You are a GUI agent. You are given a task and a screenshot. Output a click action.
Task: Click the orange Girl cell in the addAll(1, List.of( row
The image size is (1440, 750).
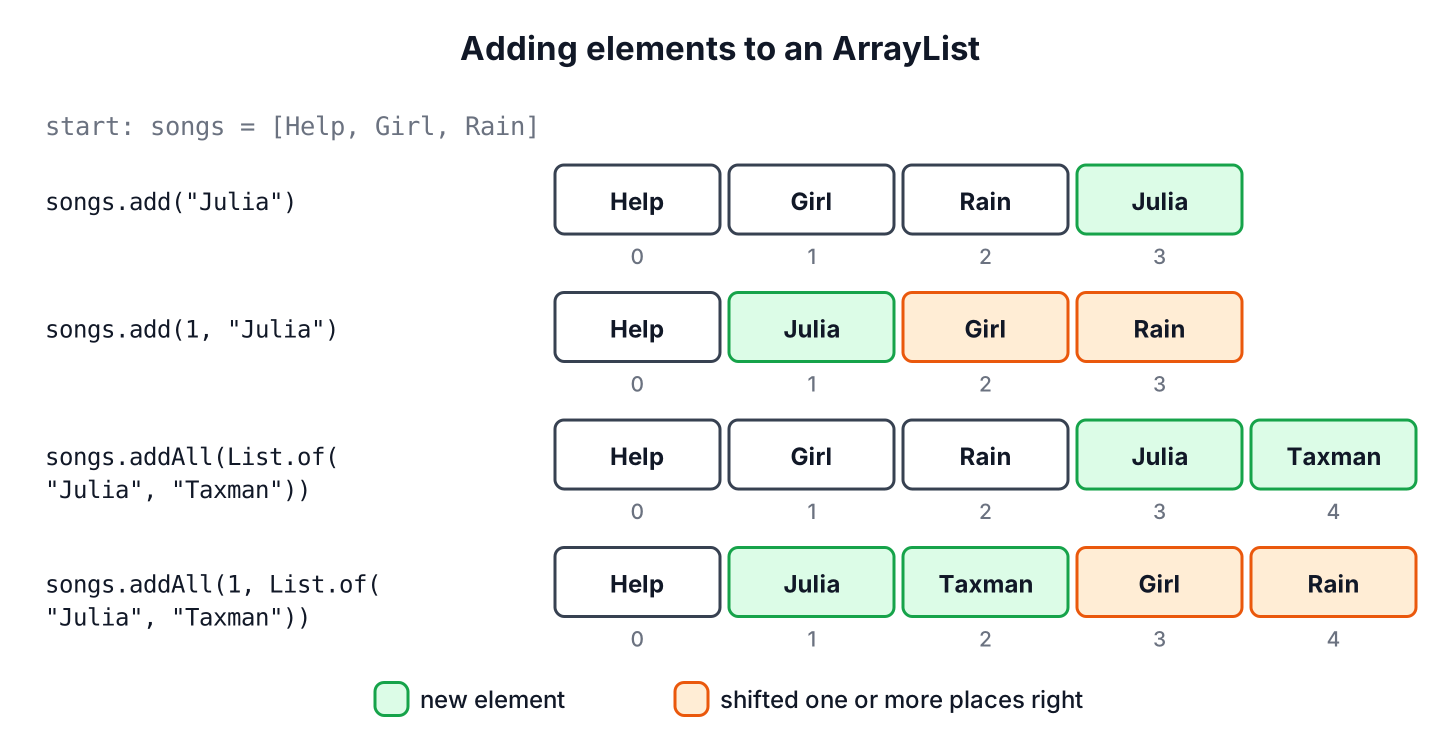coord(1159,582)
